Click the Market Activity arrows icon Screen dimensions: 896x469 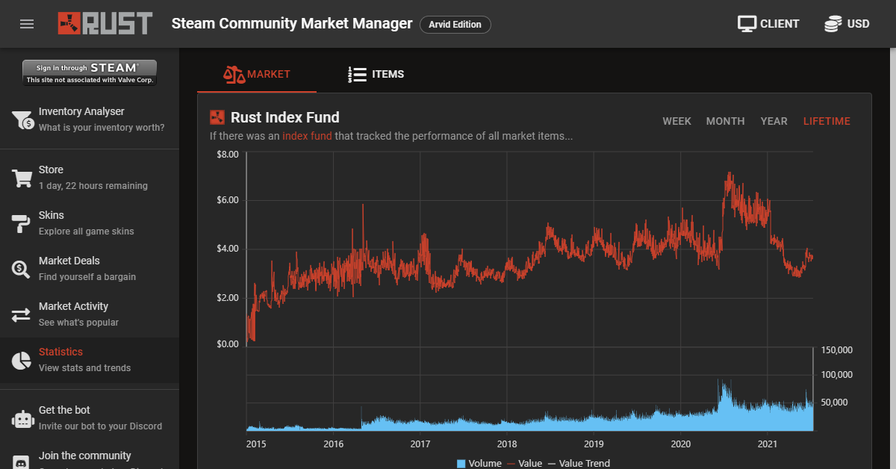[x=21, y=315]
